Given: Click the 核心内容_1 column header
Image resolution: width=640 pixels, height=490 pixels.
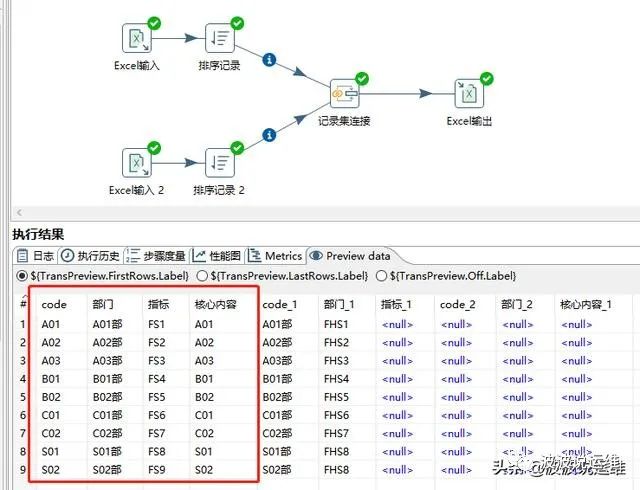Looking at the screenshot, I should tap(586, 305).
